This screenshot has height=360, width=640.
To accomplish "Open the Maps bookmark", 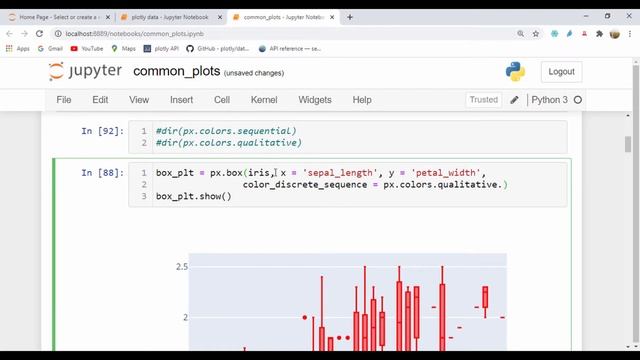I will click(x=124, y=49).
